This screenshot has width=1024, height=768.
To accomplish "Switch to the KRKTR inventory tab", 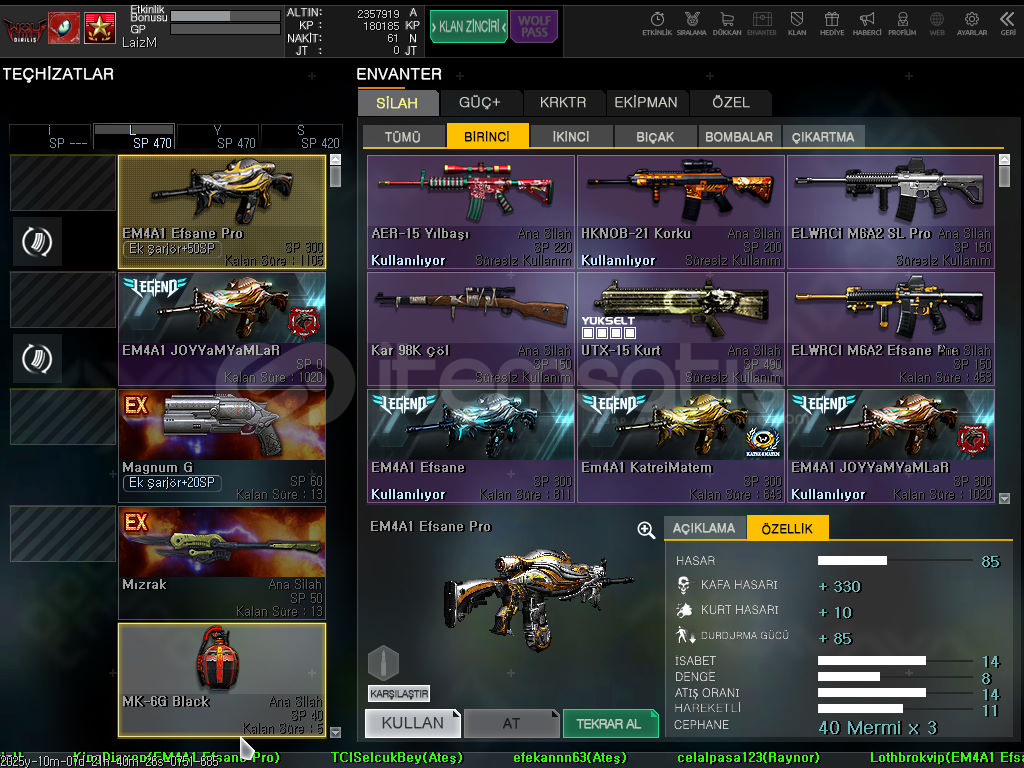I will pyautogui.click(x=563, y=103).
